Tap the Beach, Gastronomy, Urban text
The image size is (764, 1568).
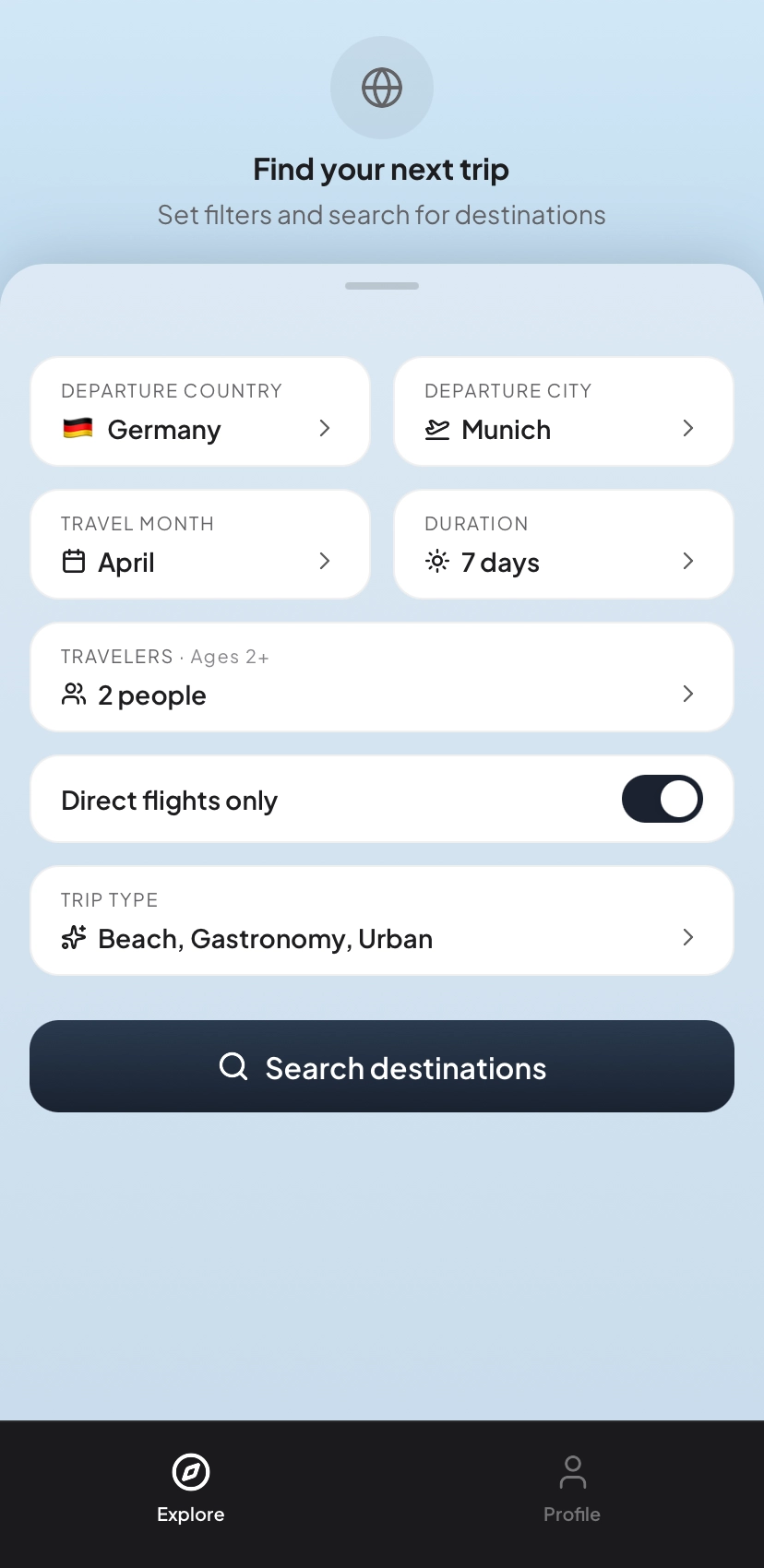pos(266,939)
